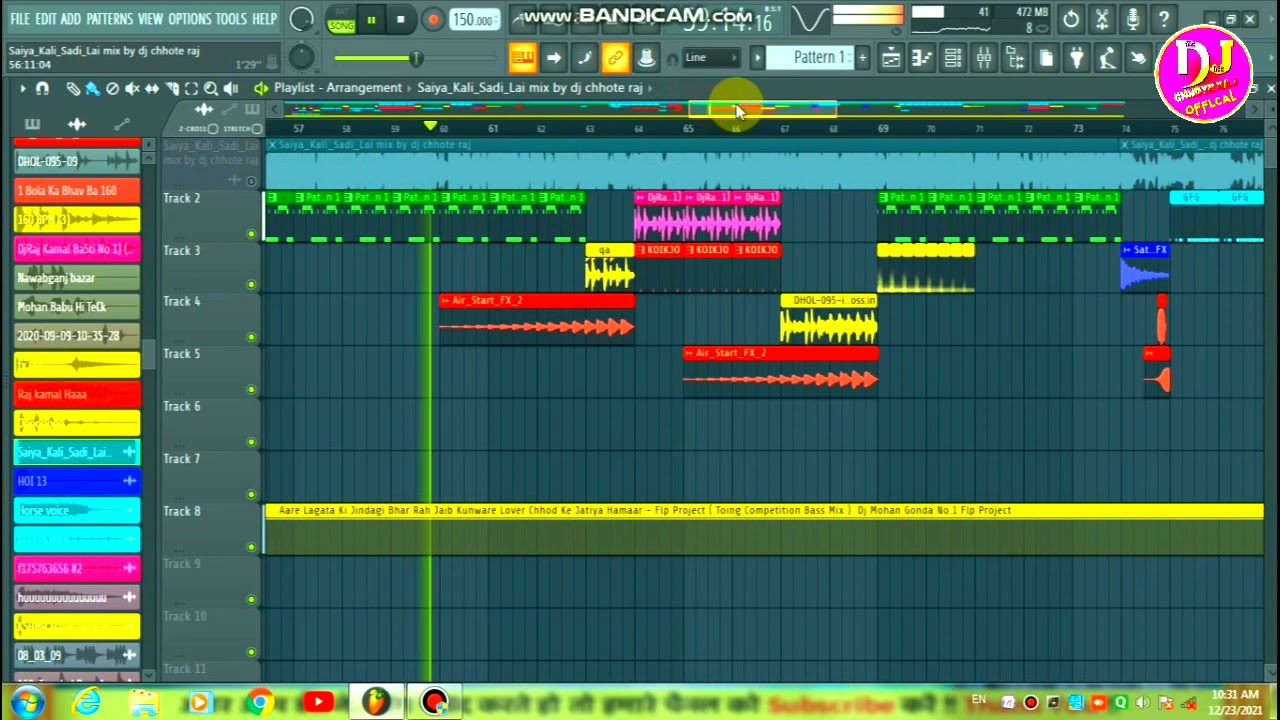Add a new pattern with plus button

tap(862, 58)
